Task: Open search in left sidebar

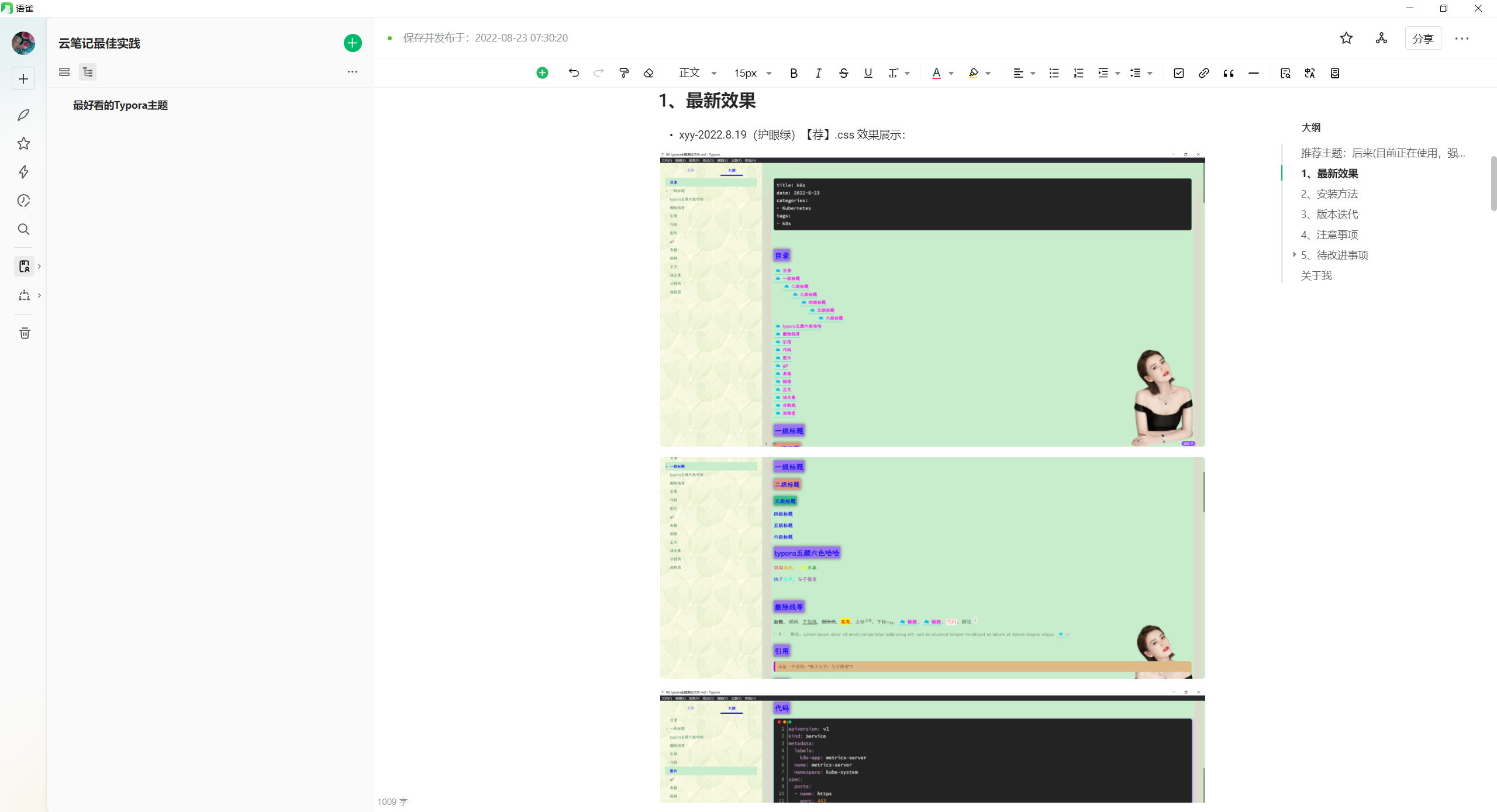Action: point(23,229)
